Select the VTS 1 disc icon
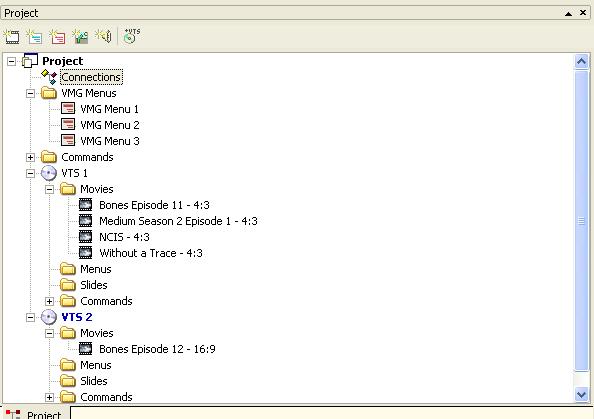Screen dimensions: 594x419 coord(49,173)
